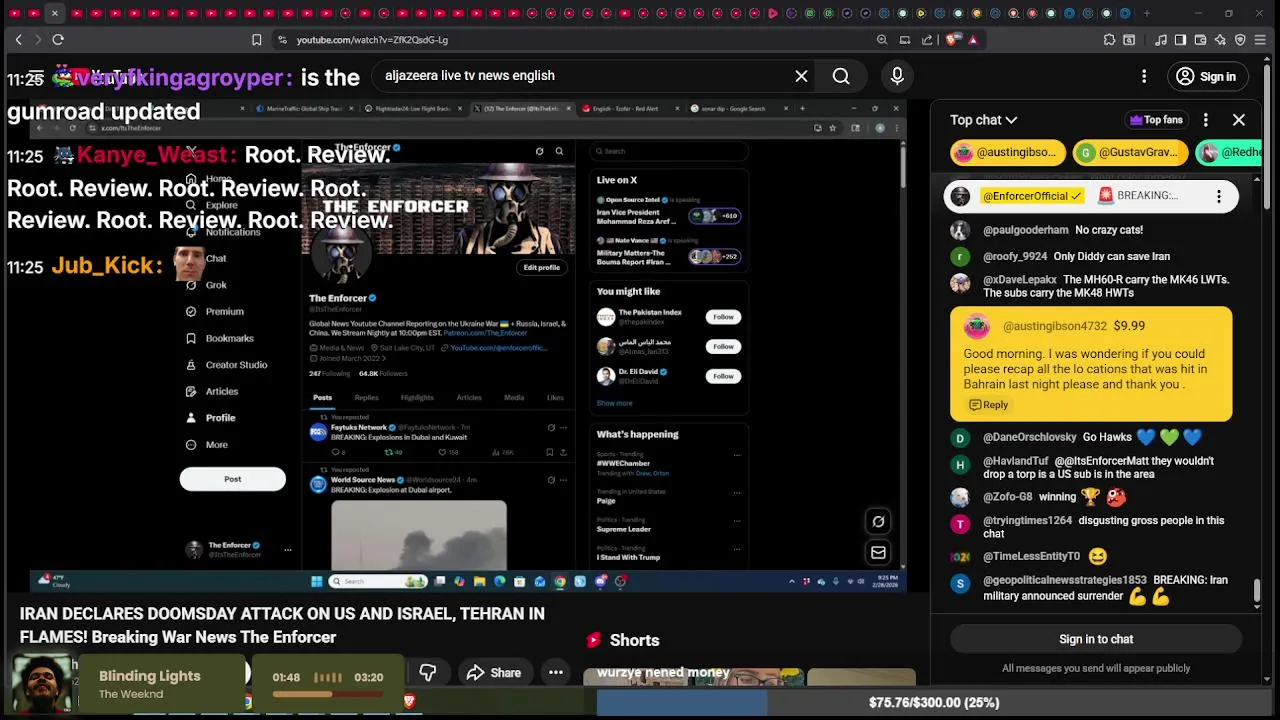Bookmark this page in address bar
The height and width of the screenshot is (720, 1280).
coord(257,40)
